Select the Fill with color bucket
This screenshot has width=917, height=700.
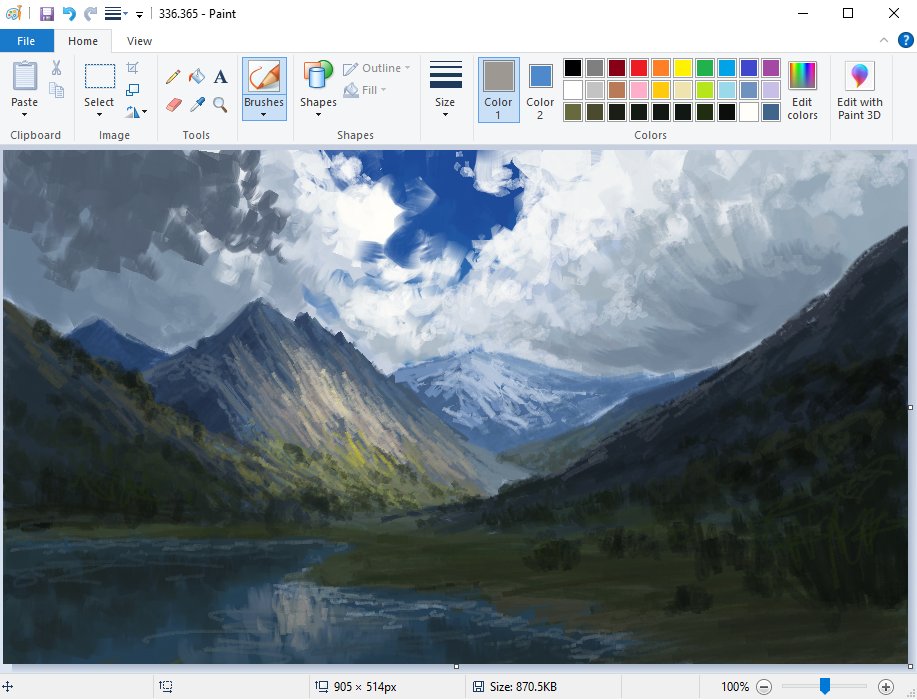[x=196, y=77]
